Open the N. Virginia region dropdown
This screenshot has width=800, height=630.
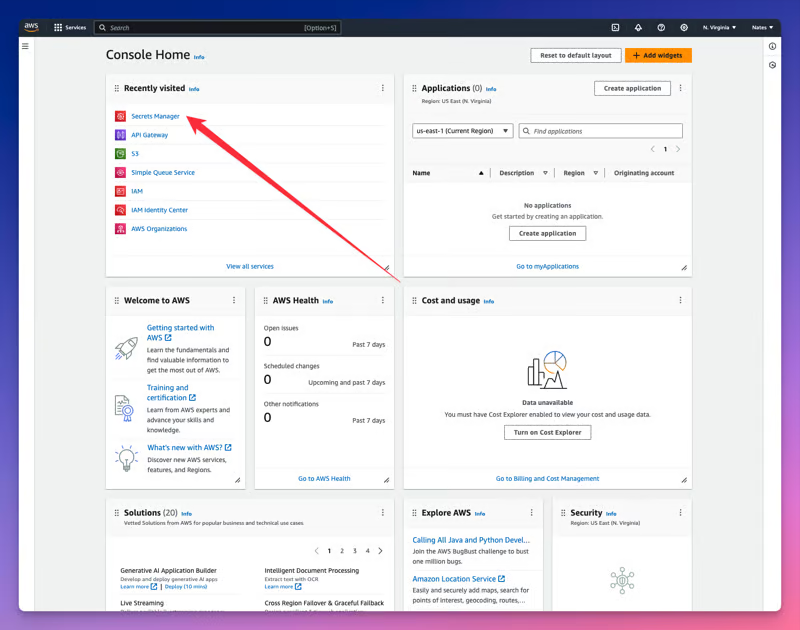pos(719,28)
